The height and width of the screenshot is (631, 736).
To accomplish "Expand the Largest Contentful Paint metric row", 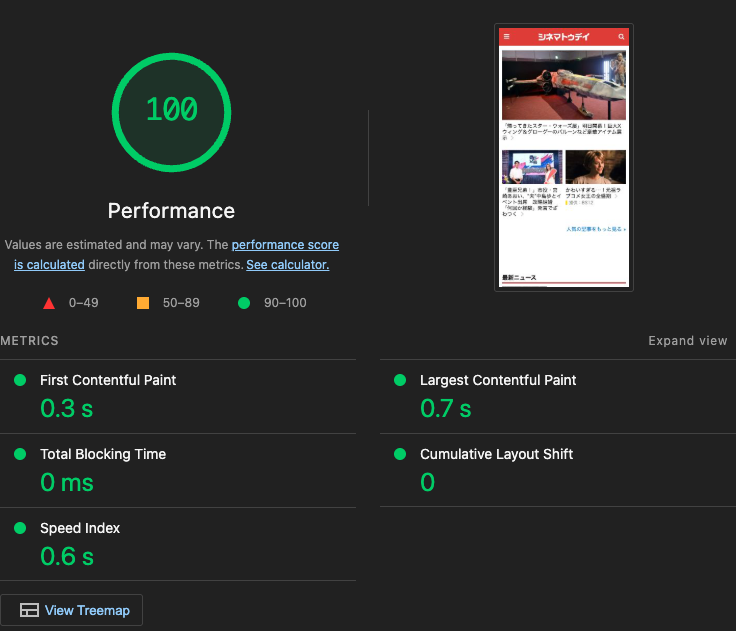I will [558, 397].
